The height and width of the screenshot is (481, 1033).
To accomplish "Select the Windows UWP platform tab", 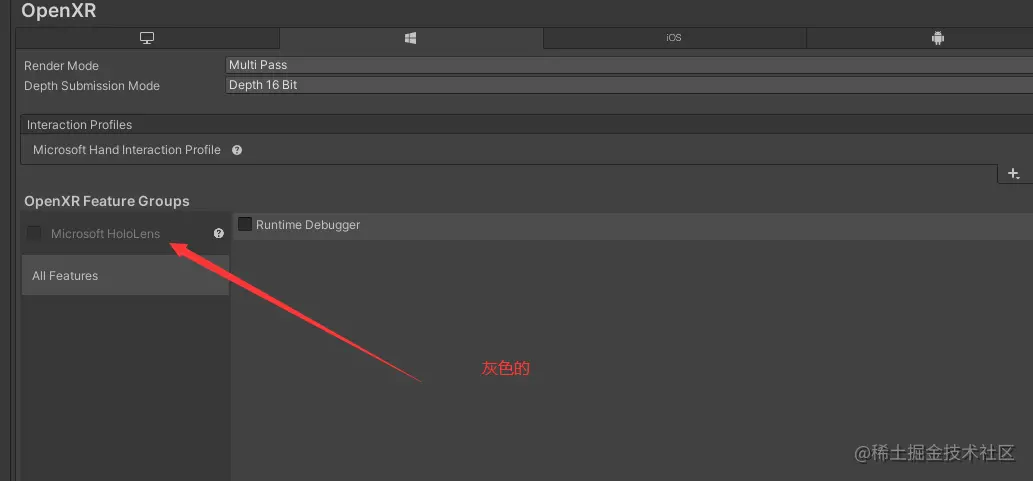I will 410,38.
